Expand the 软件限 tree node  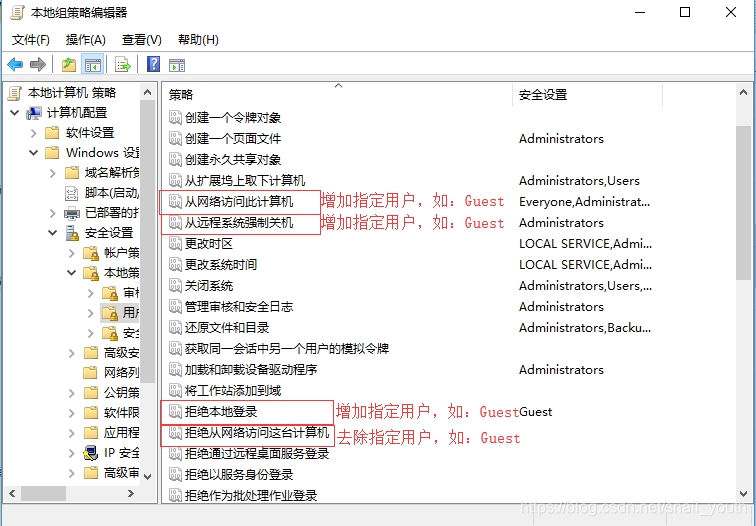72,413
